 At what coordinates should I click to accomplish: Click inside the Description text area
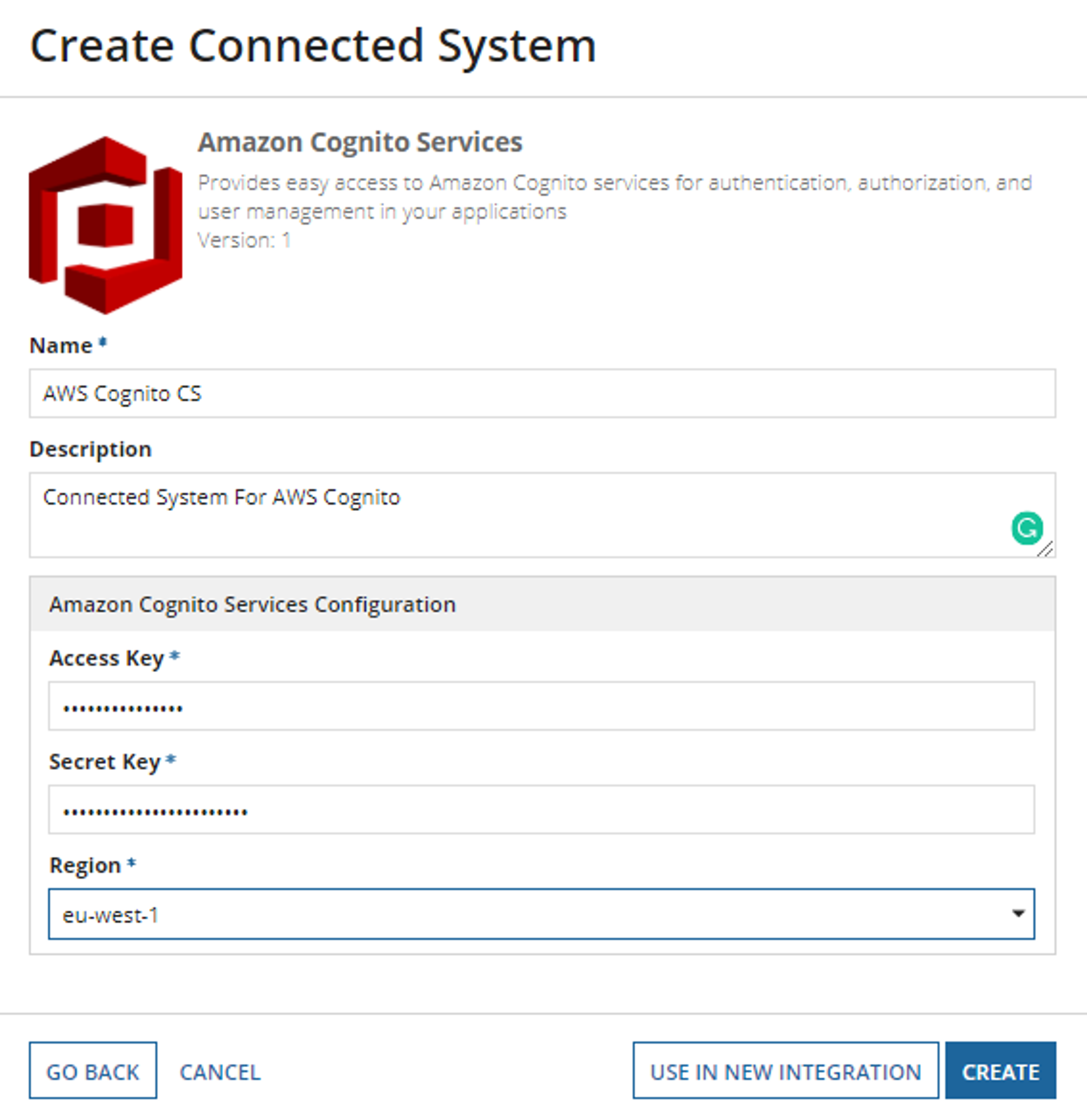click(542, 515)
